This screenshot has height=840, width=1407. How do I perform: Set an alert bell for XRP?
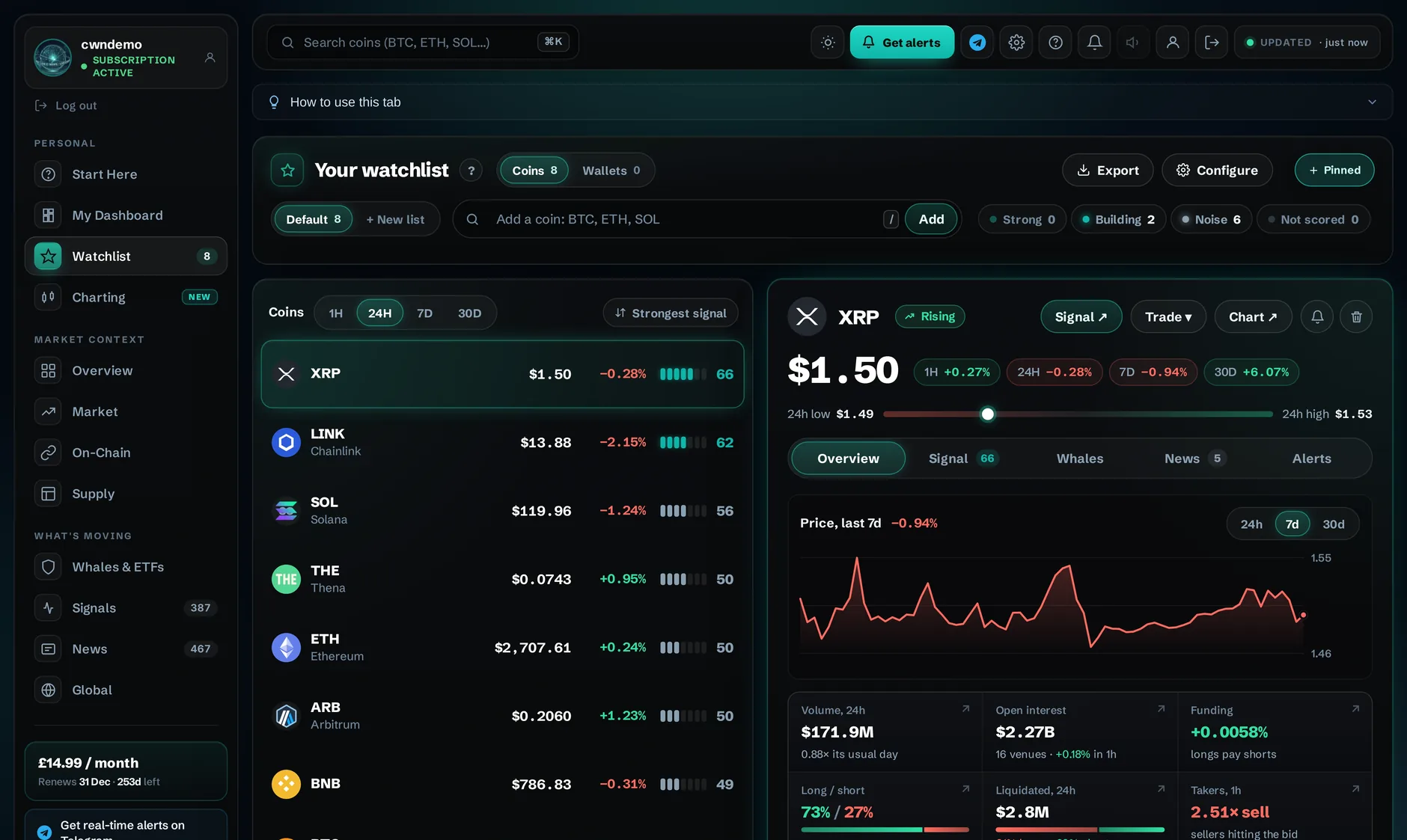(x=1317, y=317)
